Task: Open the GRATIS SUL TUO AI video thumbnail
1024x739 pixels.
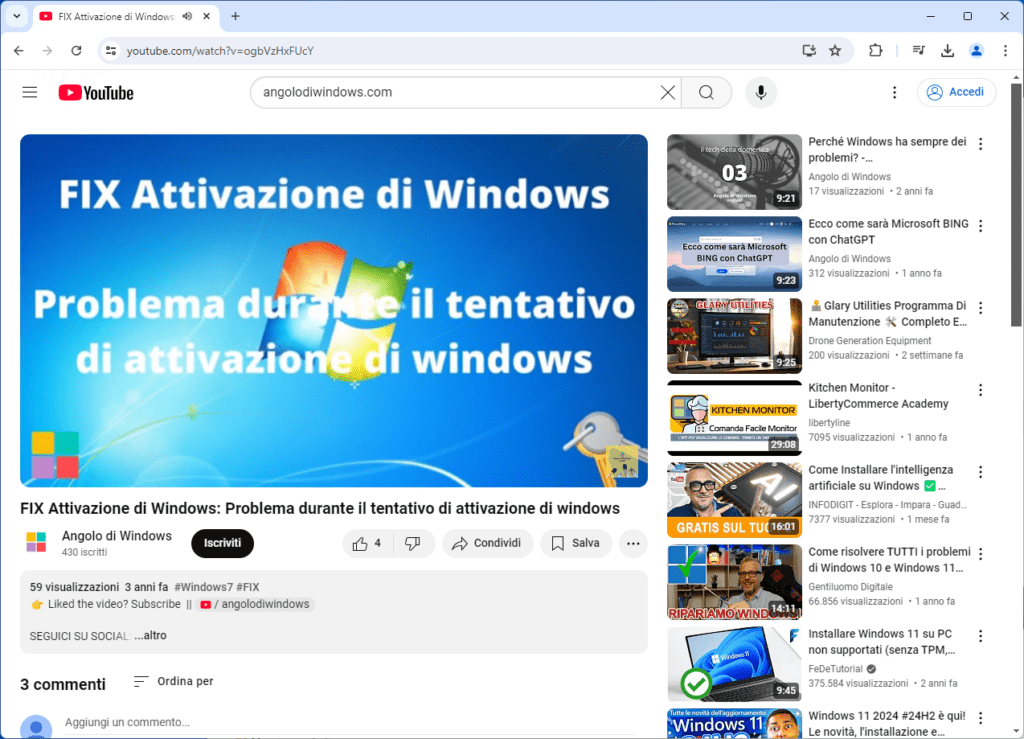Action: click(x=734, y=500)
